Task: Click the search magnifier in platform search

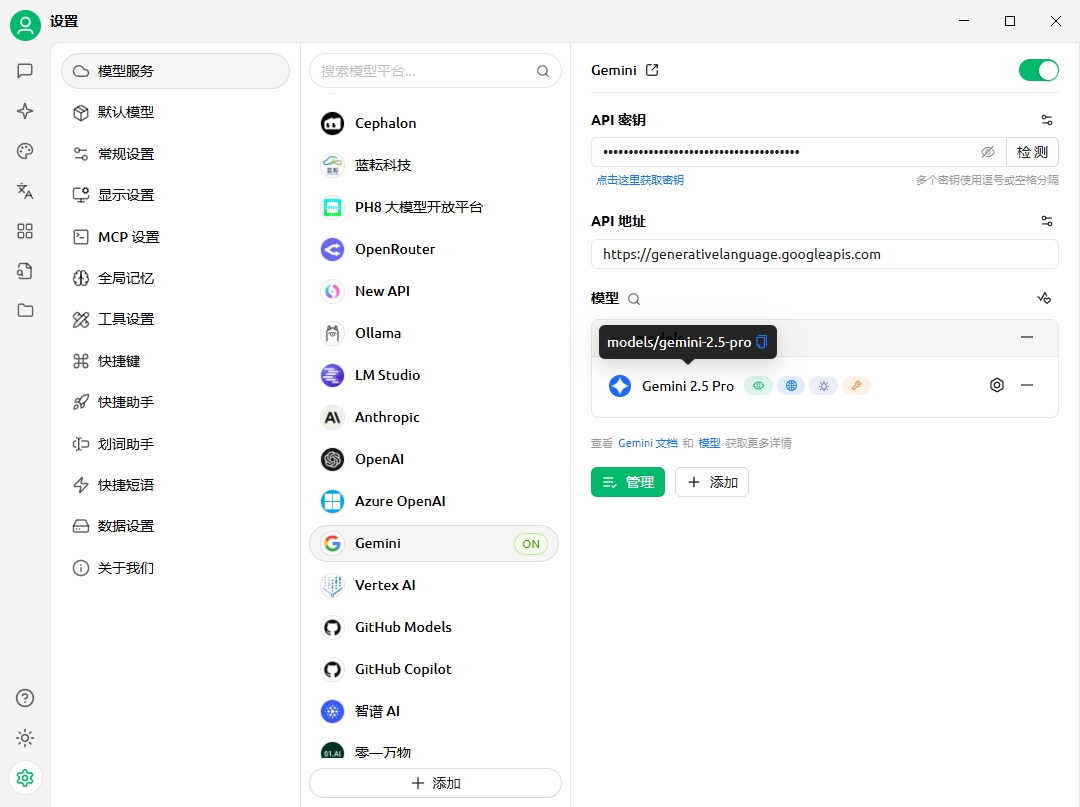Action: click(543, 71)
